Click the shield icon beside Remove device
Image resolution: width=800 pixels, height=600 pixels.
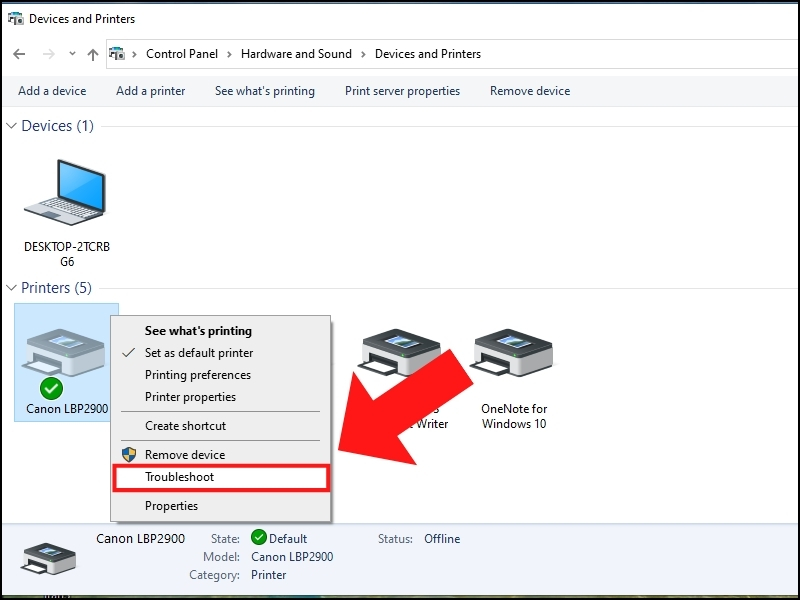[x=129, y=454]
